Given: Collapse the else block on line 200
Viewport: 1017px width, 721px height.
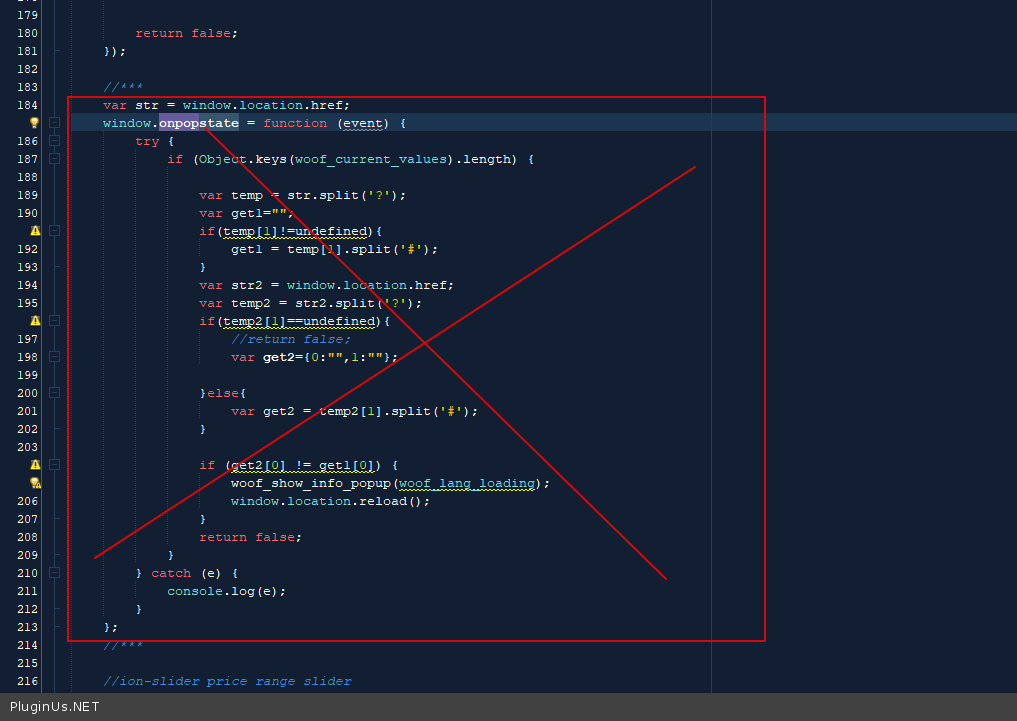Looking at the screenshot, I should click(55, 393).
